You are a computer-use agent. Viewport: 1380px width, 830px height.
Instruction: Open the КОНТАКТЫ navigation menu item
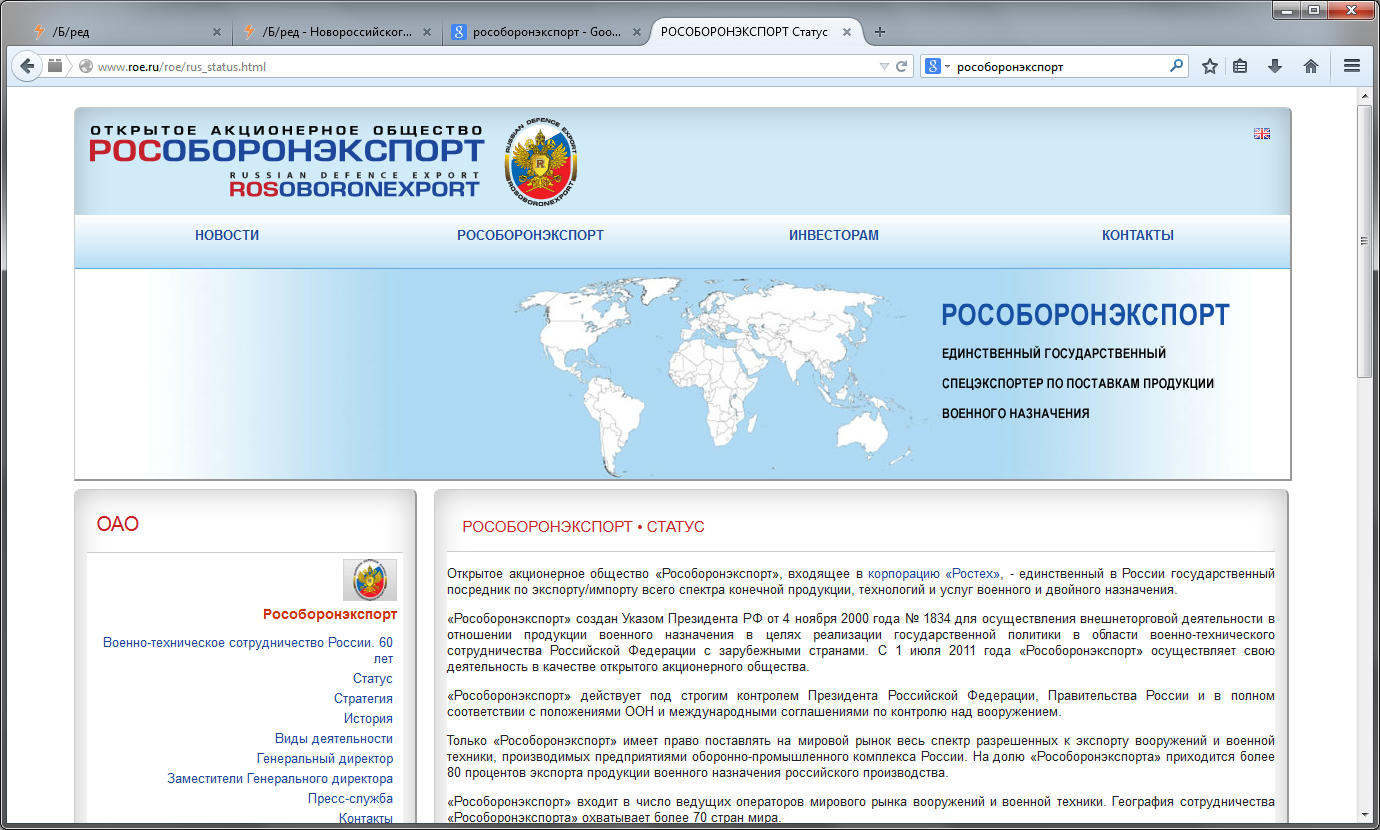pos(1138,236)
